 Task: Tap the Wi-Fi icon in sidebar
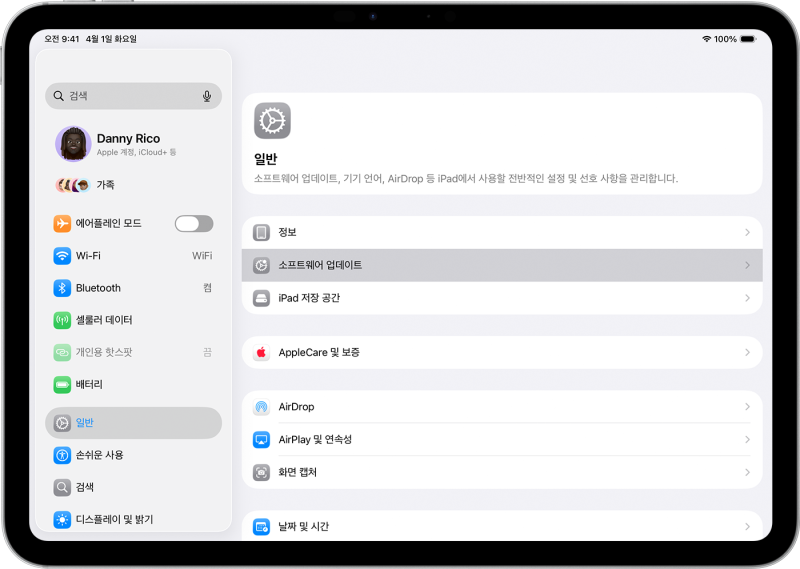[x=62, y=256]
